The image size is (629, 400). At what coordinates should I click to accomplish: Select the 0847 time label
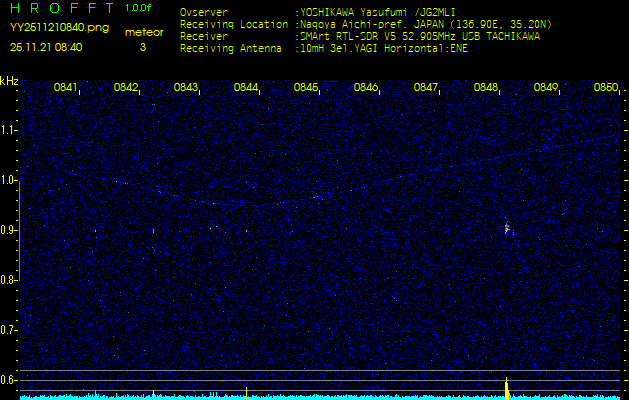coord(426,88)
